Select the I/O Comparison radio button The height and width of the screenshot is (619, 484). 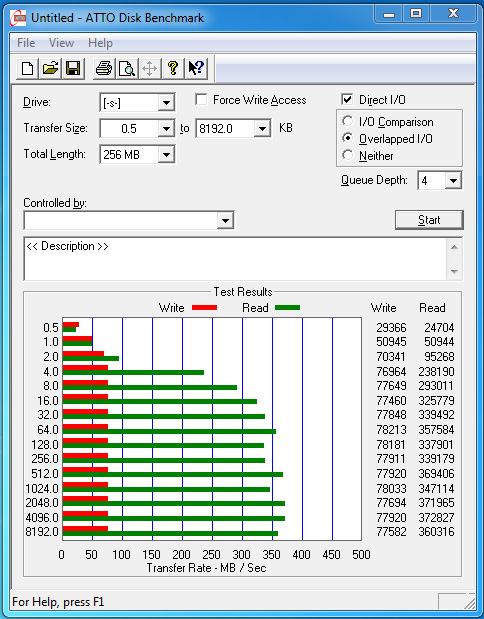pyautogui.click(x=347, y=121)
